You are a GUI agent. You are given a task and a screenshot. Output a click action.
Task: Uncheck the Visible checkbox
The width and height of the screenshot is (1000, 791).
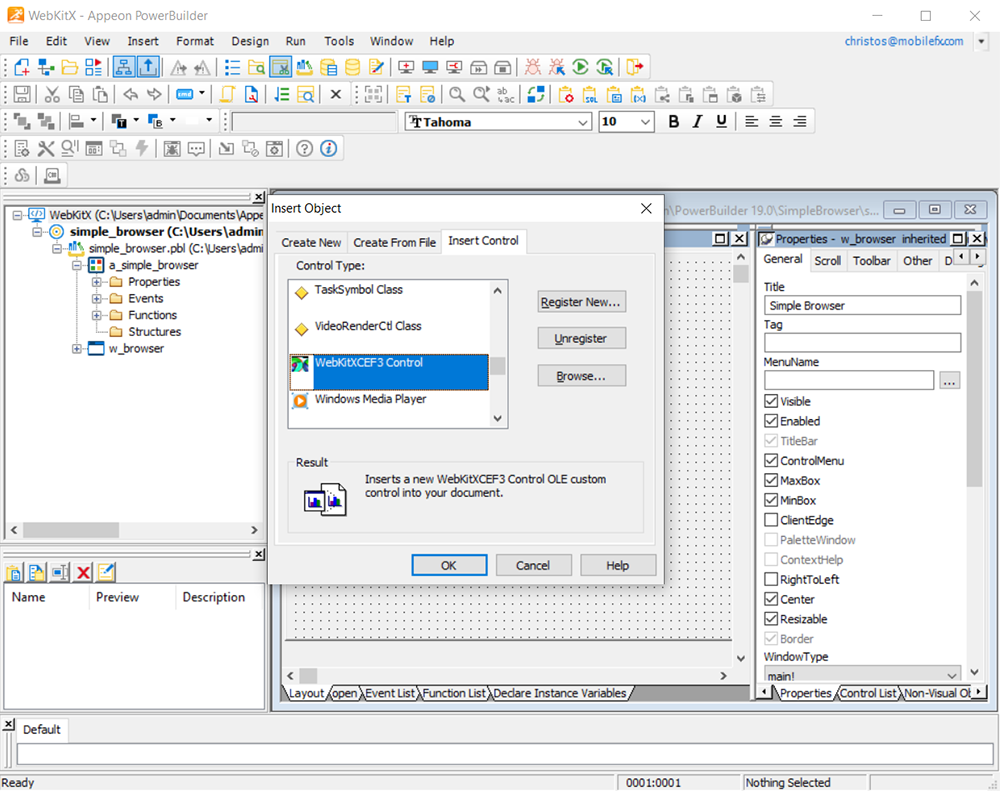point(771,401)
